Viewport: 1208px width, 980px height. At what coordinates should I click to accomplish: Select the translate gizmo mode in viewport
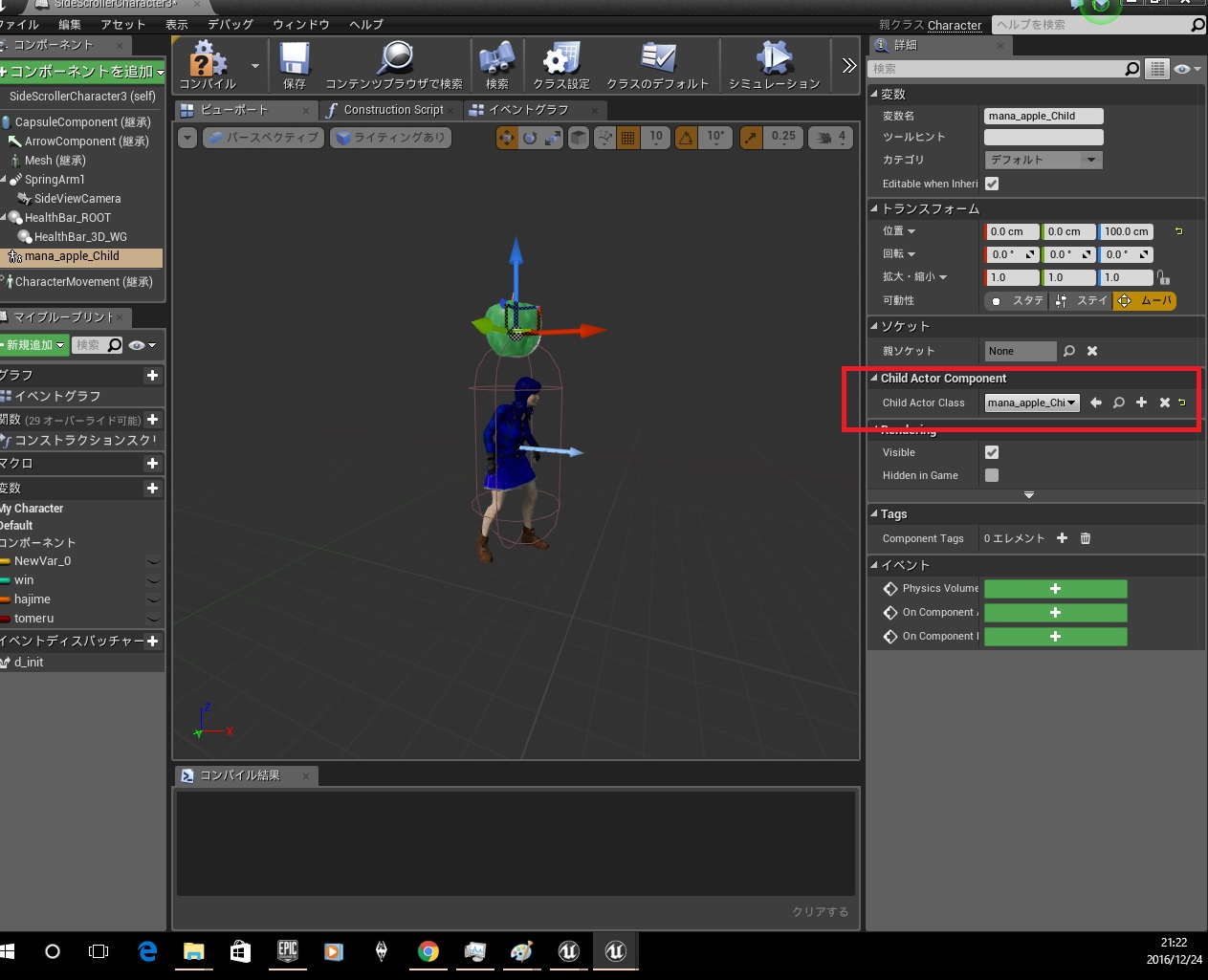tap(506, 138)
